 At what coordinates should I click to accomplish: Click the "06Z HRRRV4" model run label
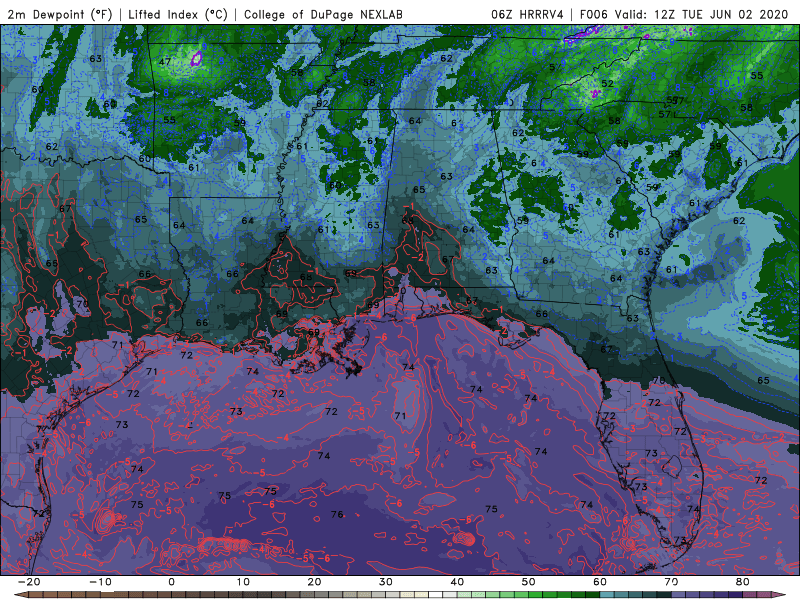pos(528,14)
